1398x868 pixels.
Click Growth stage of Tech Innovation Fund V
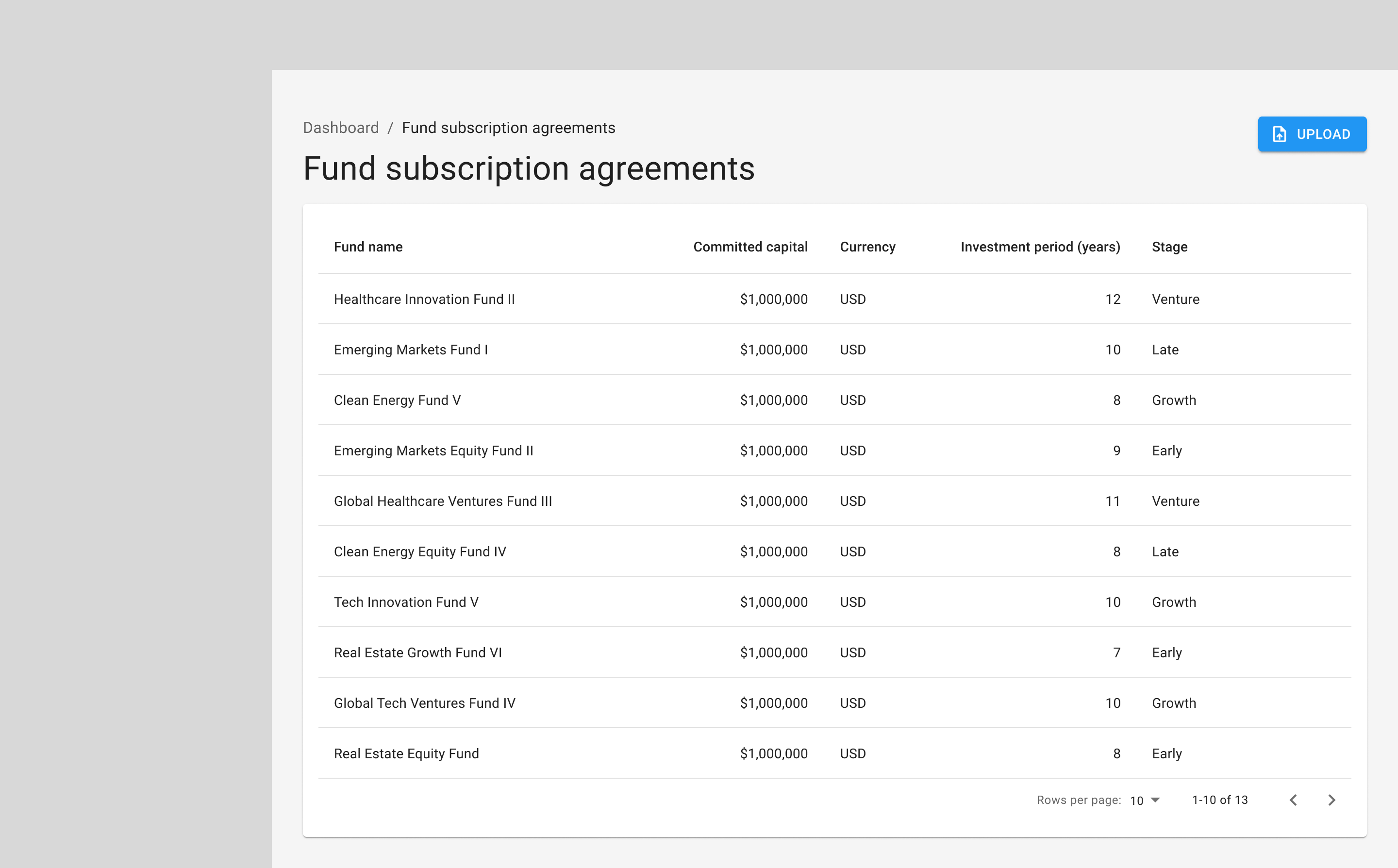click(x=1174, y=602)
